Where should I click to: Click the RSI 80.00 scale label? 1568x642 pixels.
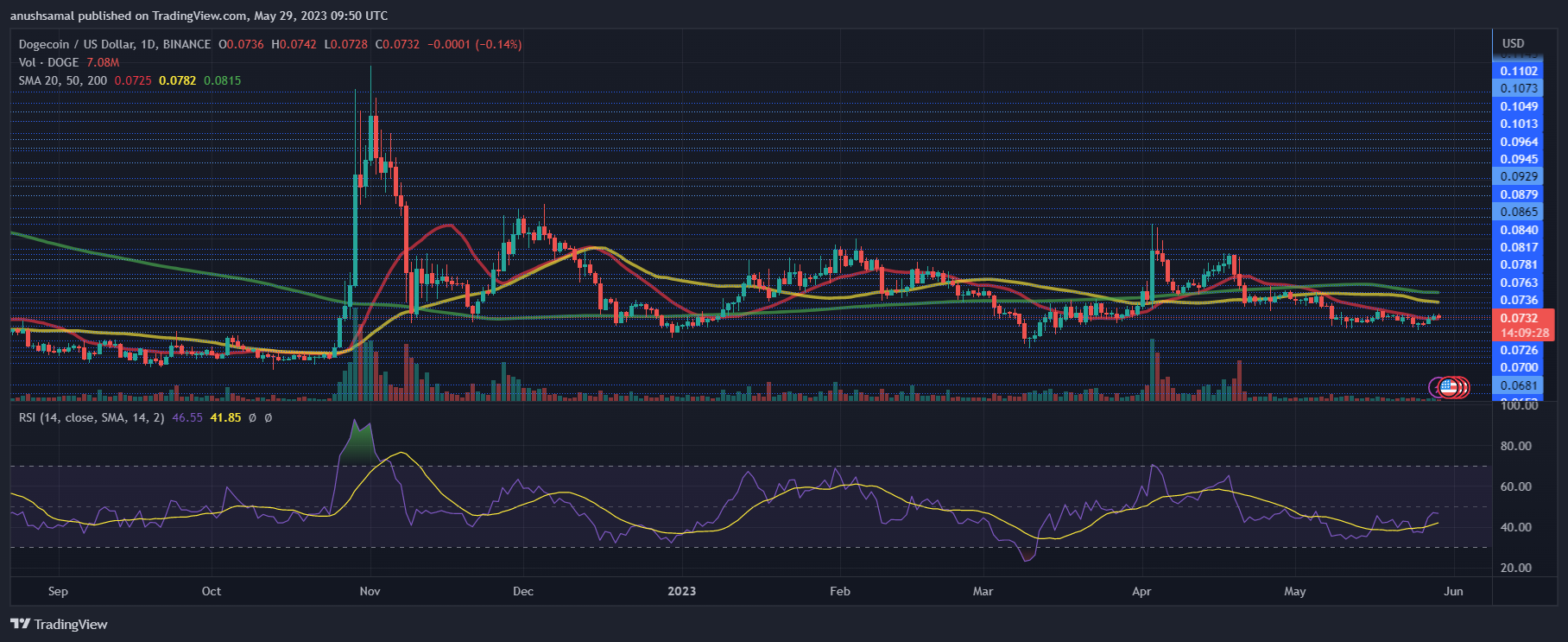[1516, 446]
